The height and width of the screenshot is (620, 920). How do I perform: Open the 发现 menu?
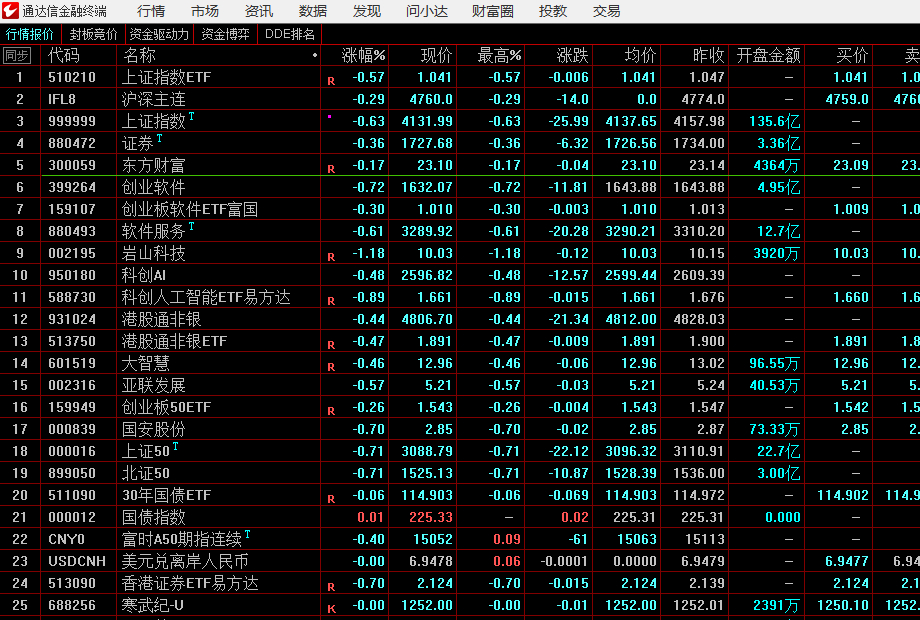367,11
